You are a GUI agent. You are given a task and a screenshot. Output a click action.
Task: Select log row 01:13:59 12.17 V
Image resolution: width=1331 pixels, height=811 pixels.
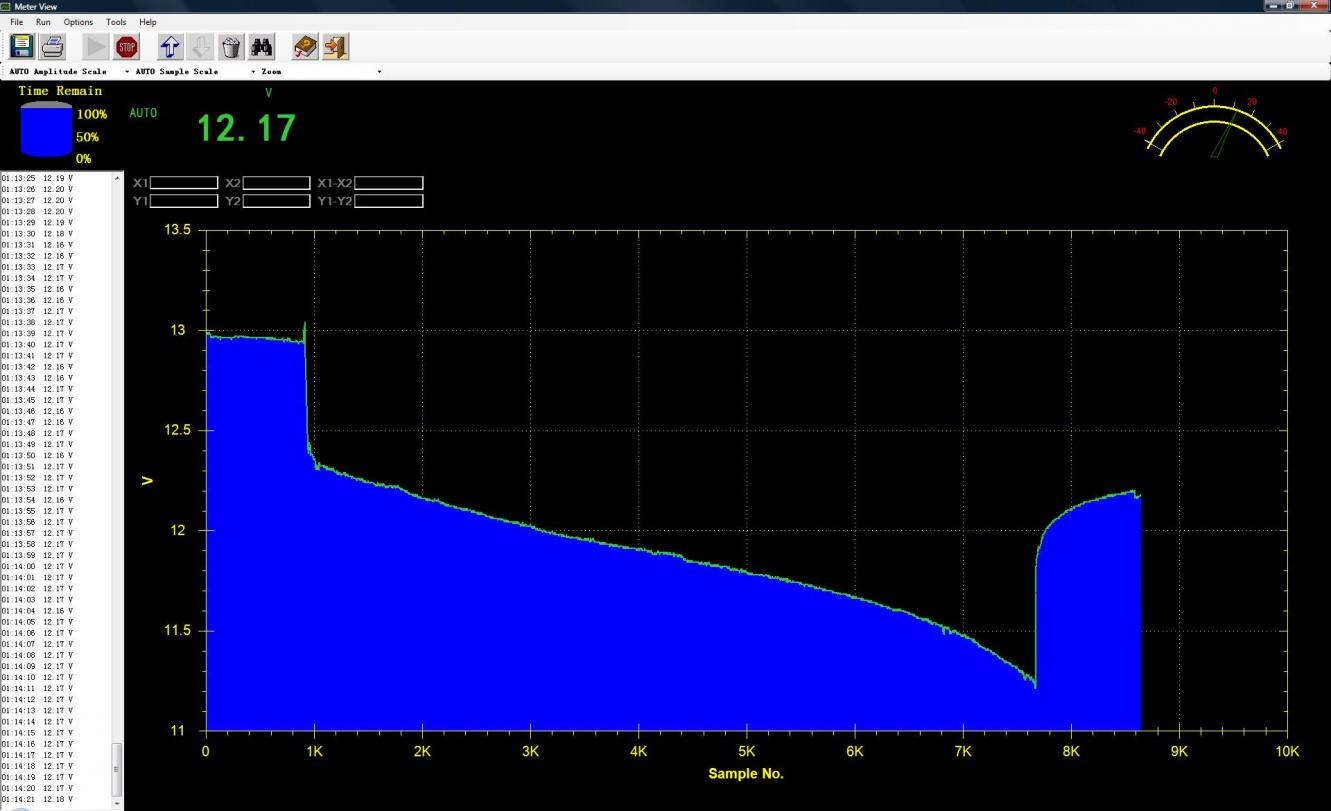point(37,555)
